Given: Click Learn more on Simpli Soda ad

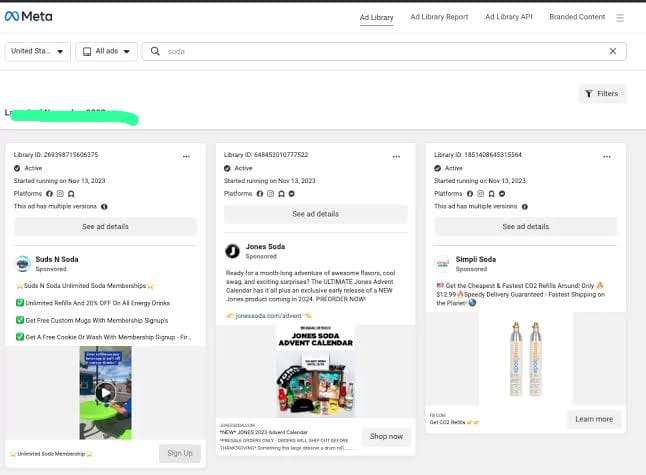Looking at the screenshot, I should pyautogui.click(x=594, y=419).
